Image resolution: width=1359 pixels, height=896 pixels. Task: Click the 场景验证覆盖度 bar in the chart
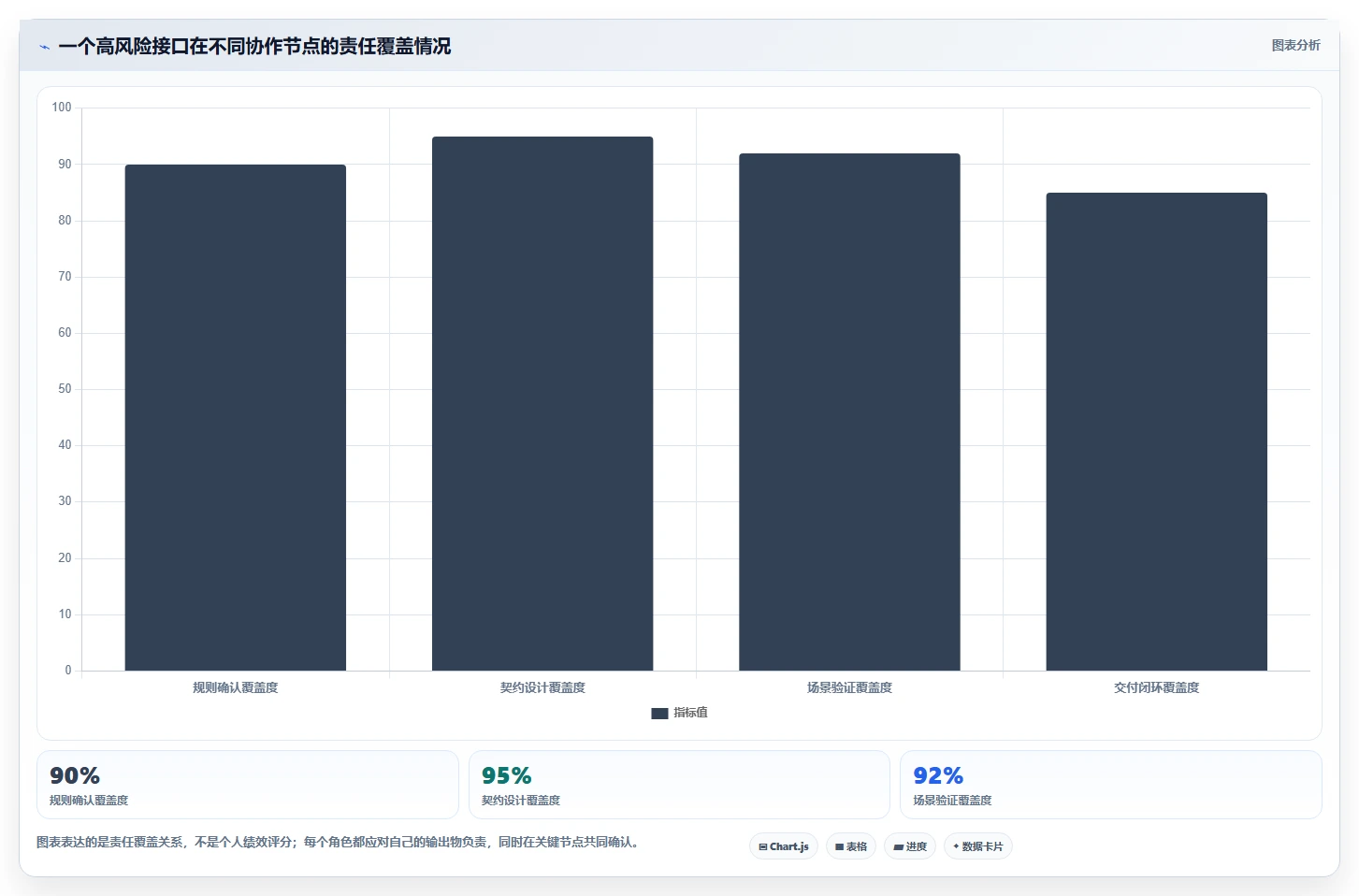pos(849,412)
